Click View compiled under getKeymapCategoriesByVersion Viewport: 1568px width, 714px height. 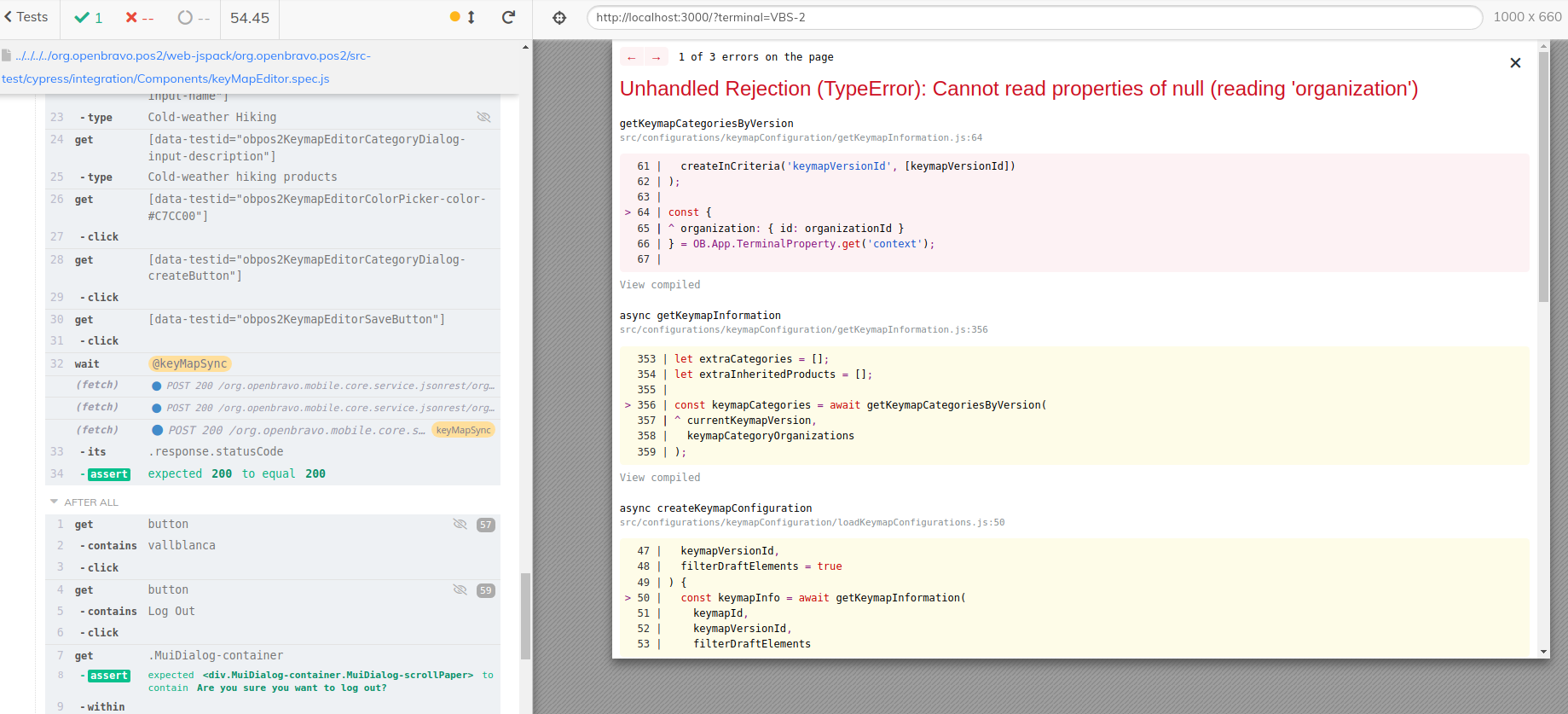(x=659, y=285)
